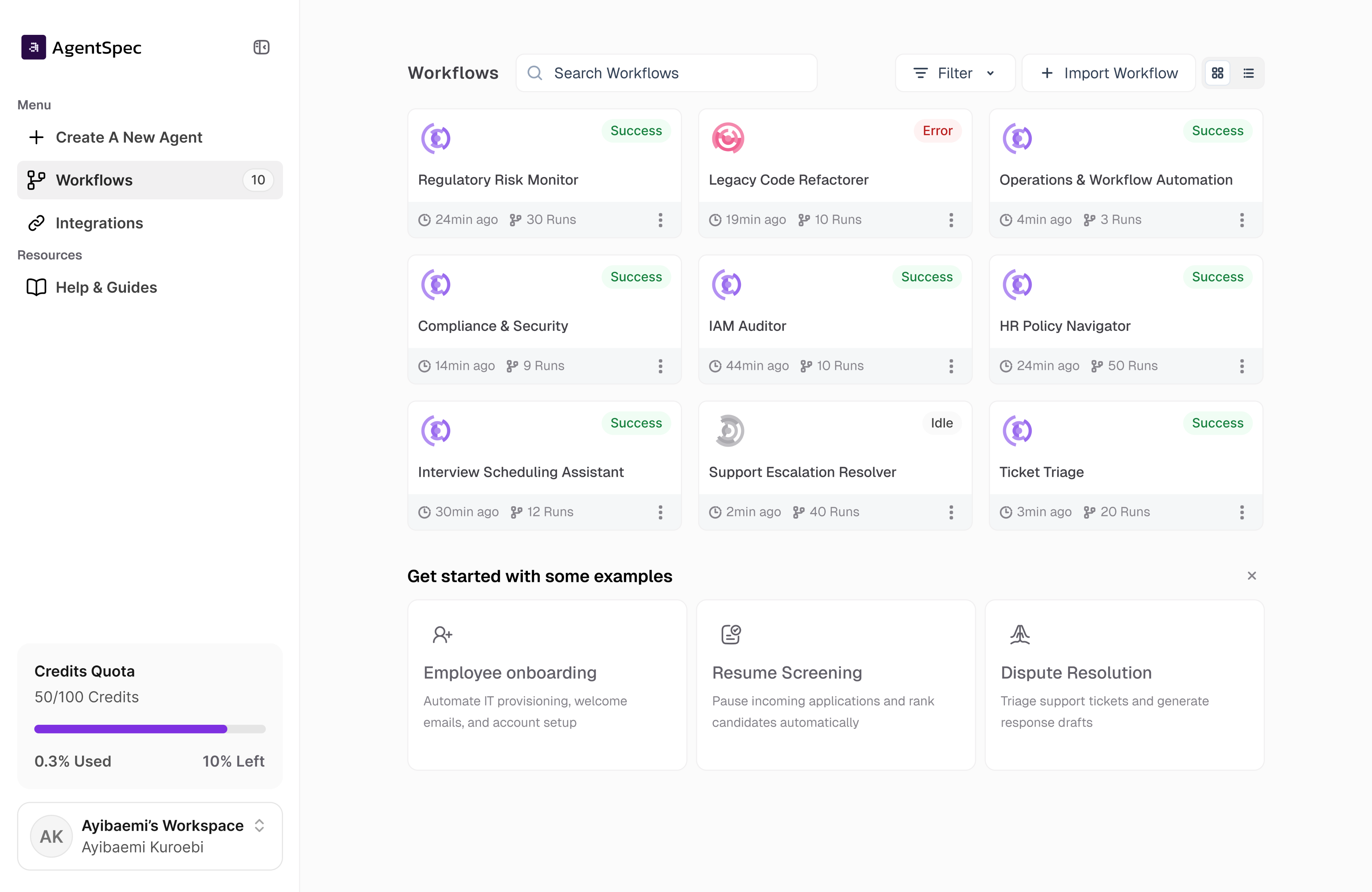Viewport: 1372px width, 892px height.
Task: Click the credits usage progress bar
Action: (150, 729)
